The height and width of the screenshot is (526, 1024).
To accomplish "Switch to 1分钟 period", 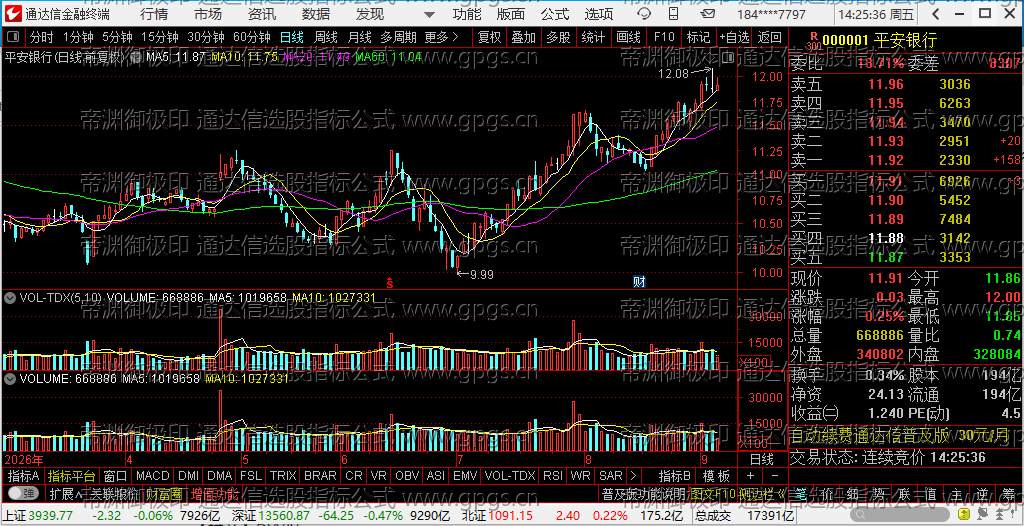I will pyautogui.click(x=78, y=38).
